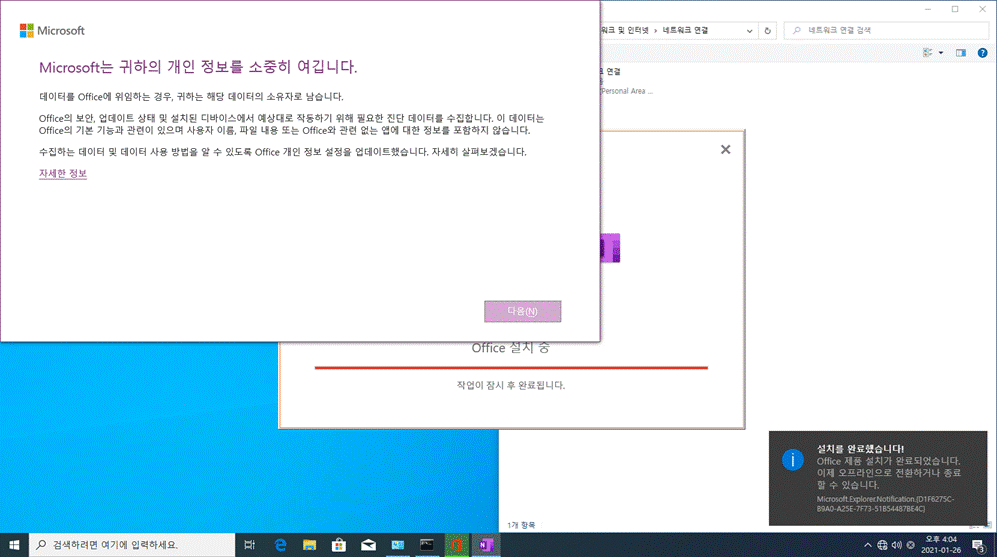
Task: Maximize the 네트워크 연결 Explorer window
Action: pos(955,9)
